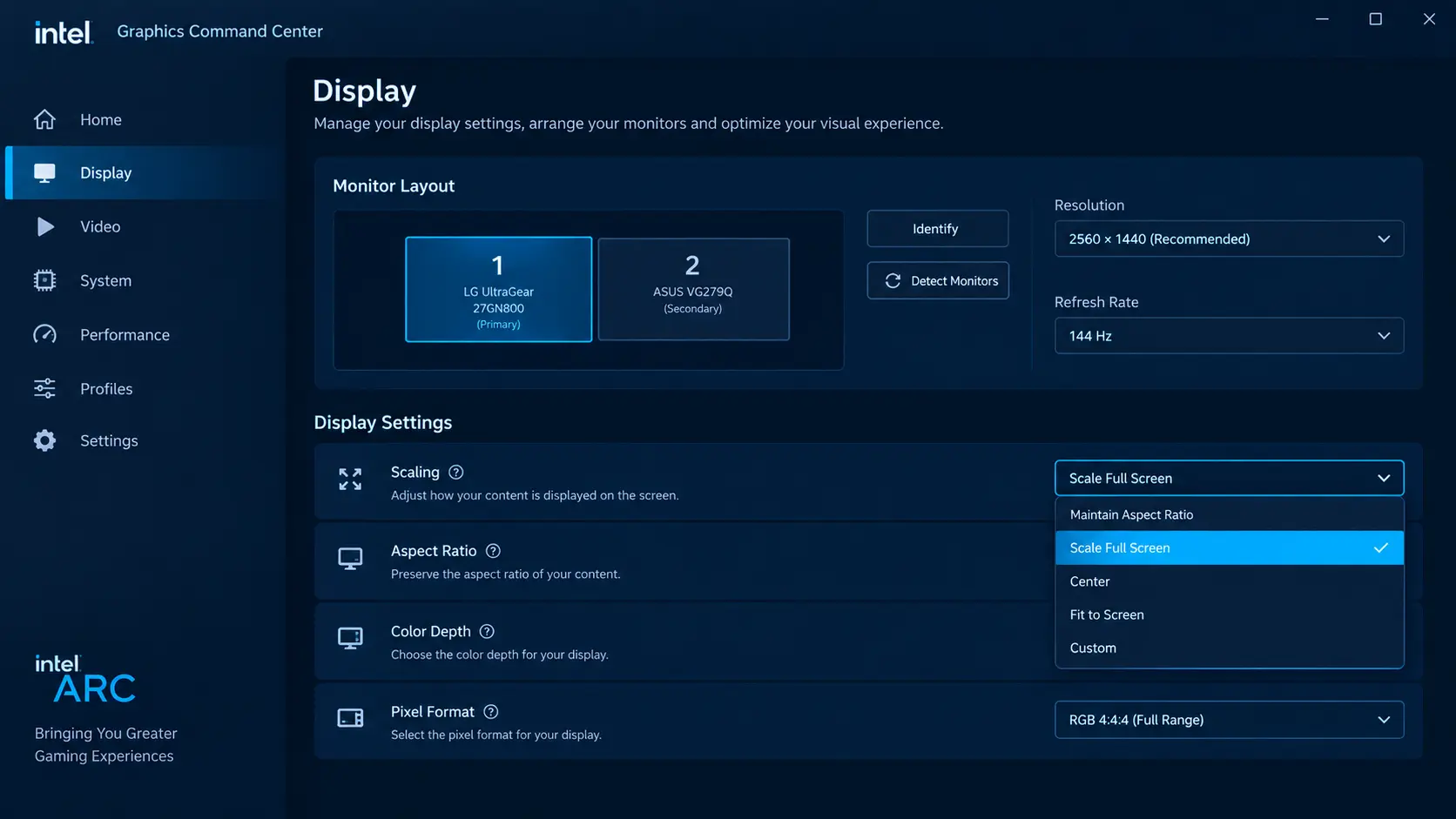Click the Identify button
This screenshot has height=819, width=1456.
pyautogui.click(x=937, y=229)
